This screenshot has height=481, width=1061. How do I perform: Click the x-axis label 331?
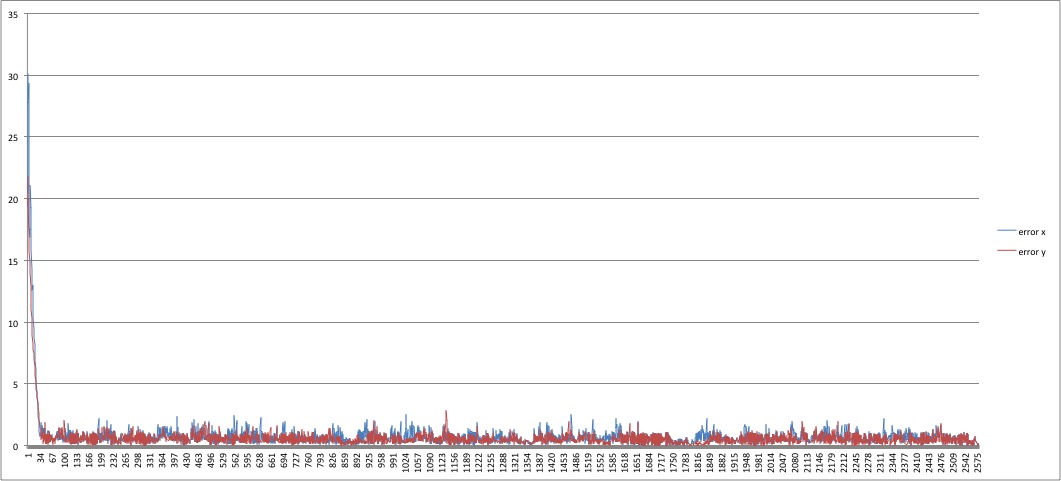[x=150, y=459]
